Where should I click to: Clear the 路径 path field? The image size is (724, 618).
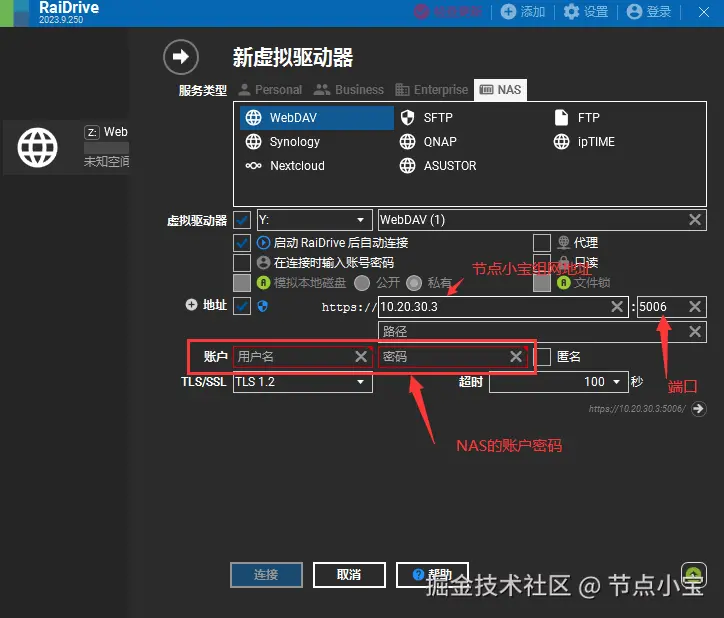tap(695, 332)
